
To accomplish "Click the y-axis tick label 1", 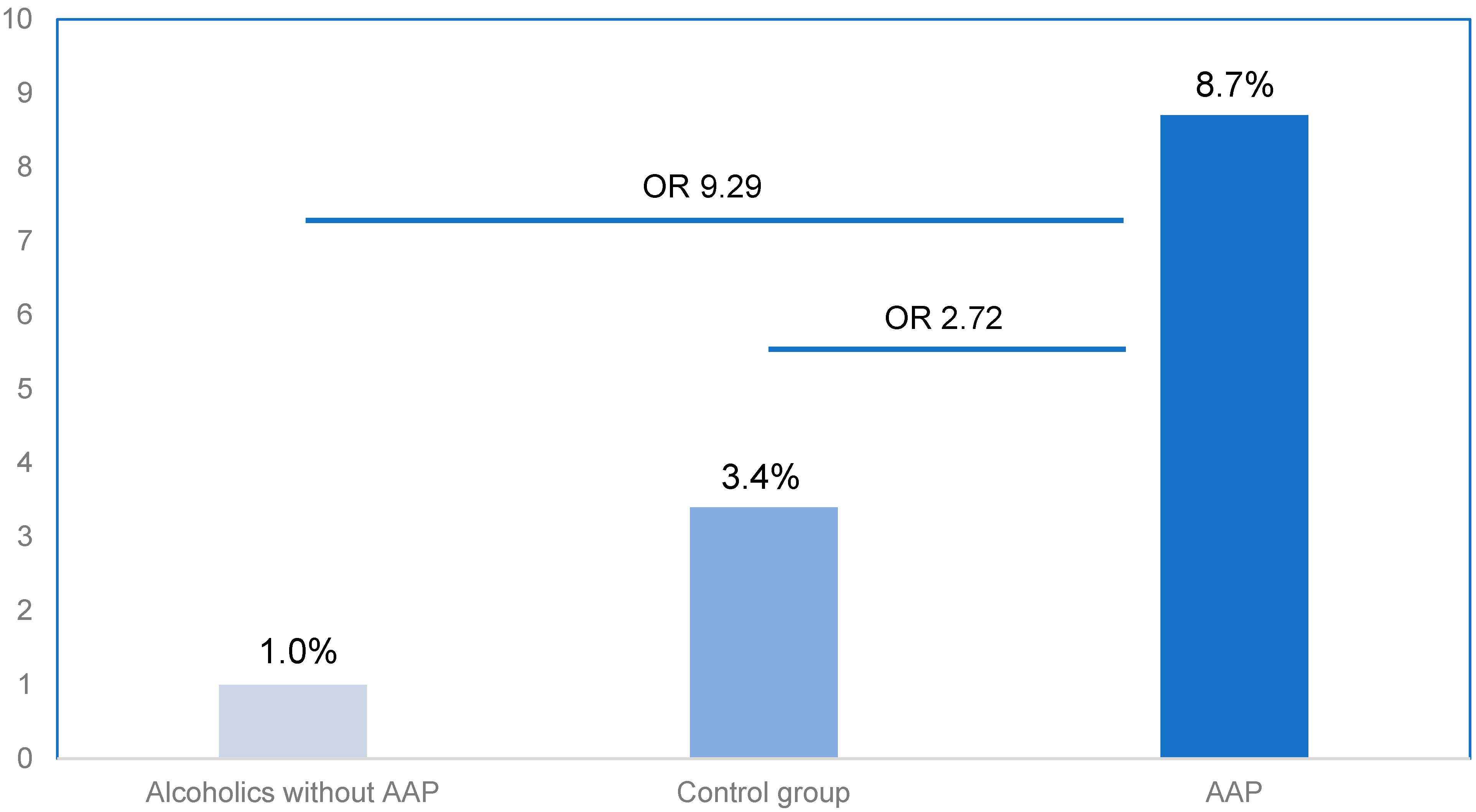I will click(25, 684).
